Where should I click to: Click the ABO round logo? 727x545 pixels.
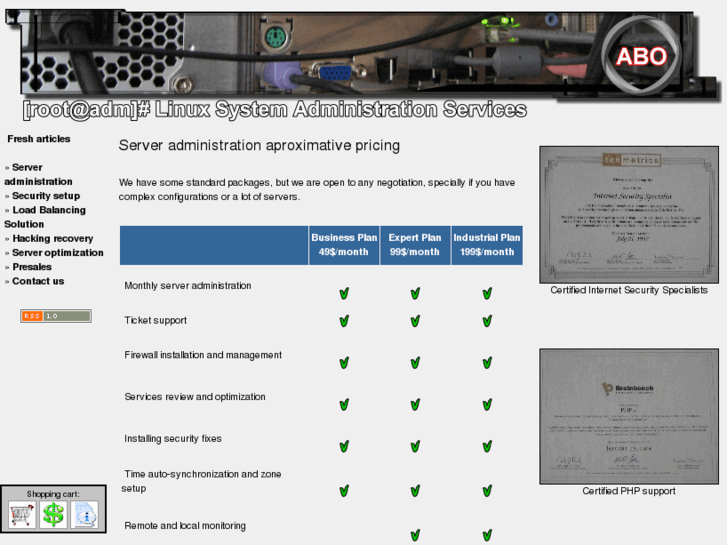[640, 56]
